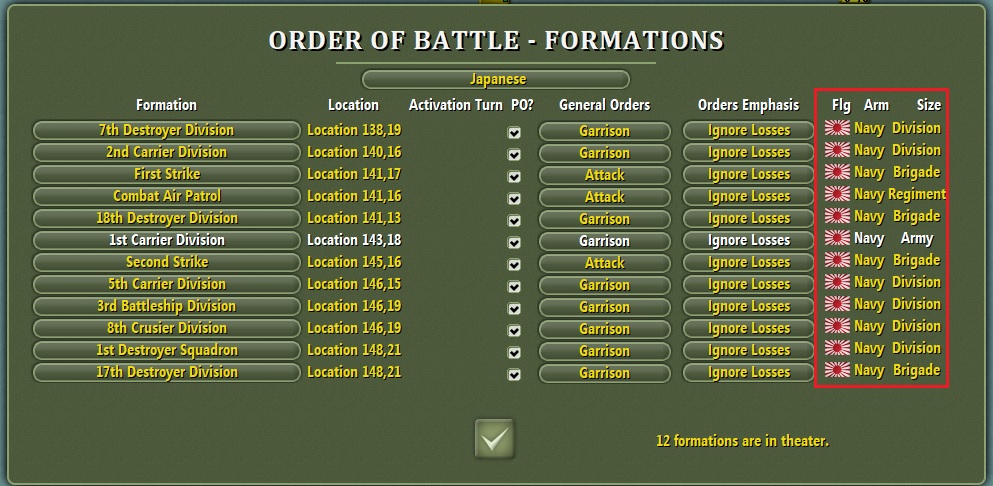Viewport: 993px width, 486px height.
Task: Click Location 143,18 of 1st Carrier Division
Action: pos(354,240)
